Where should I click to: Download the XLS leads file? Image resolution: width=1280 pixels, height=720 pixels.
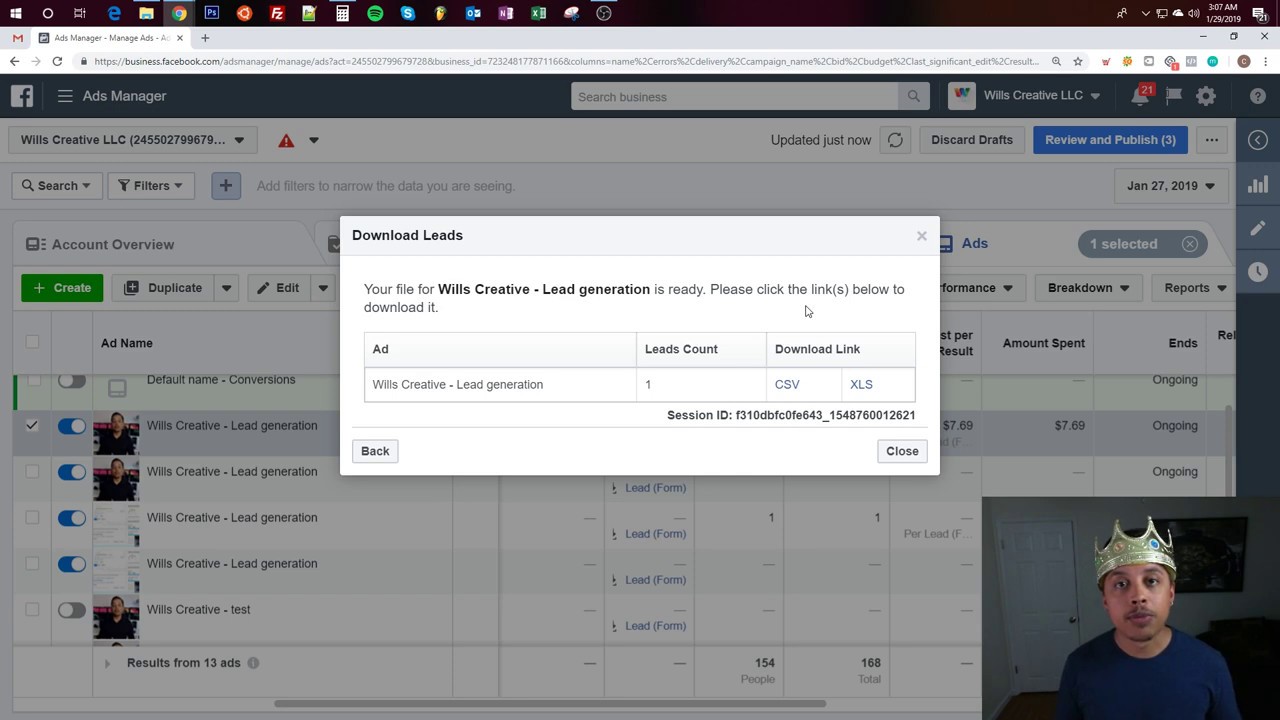[861, 384]
